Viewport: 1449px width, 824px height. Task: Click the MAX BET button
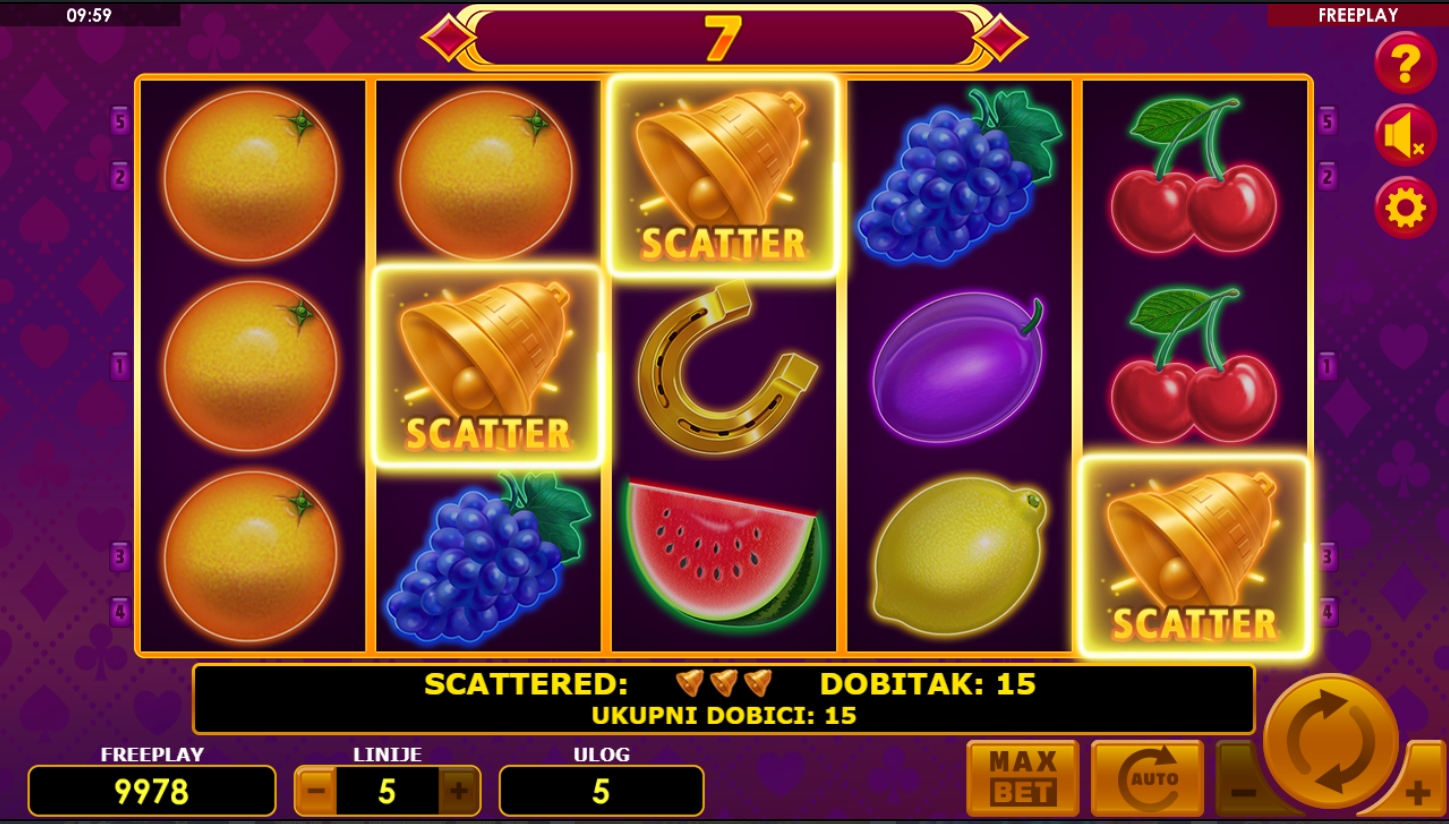(x=1023, y=778)
